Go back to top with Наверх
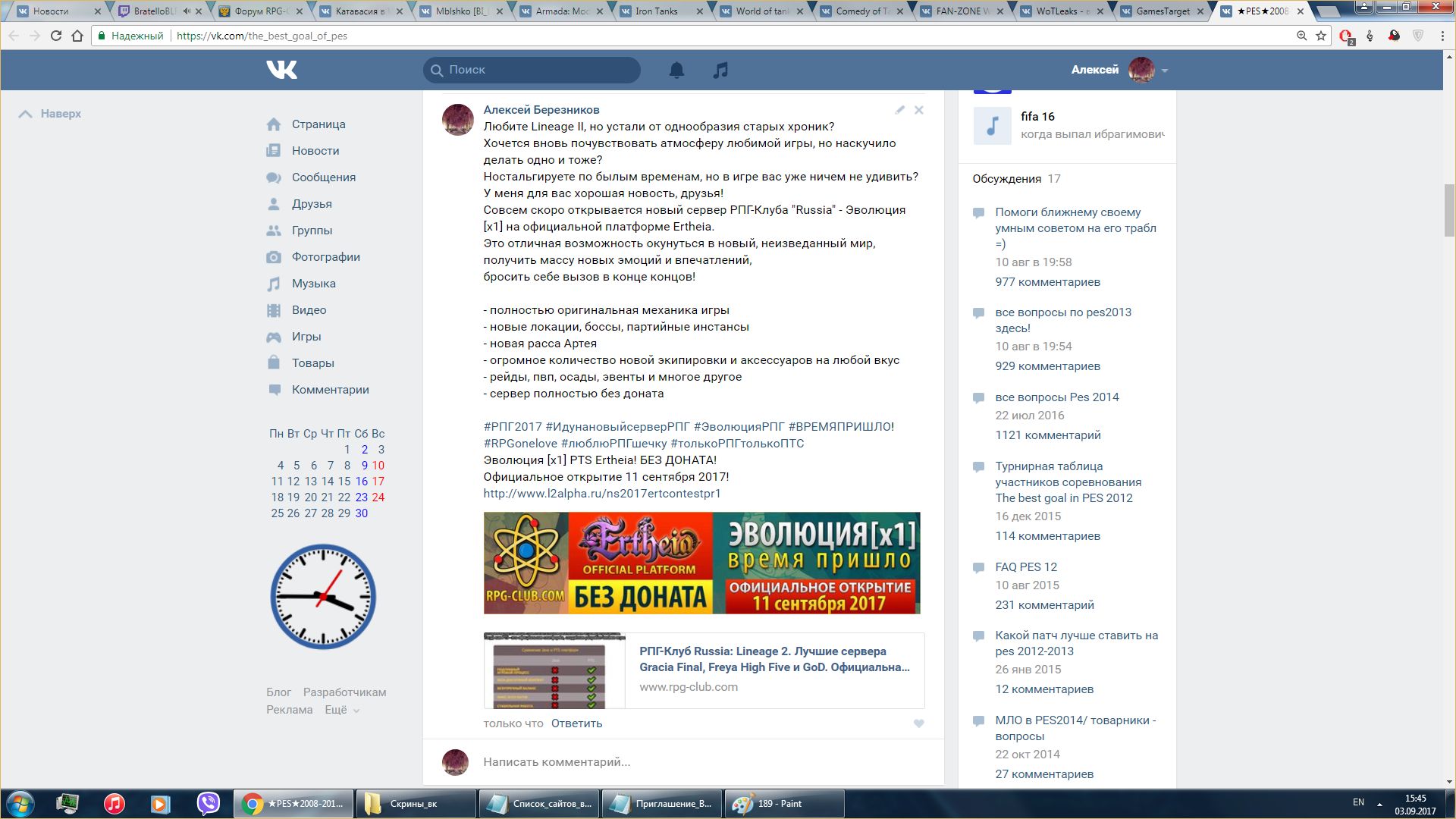Image resolution: width=1456 pixels, height=819 pixels. tap(50, 114)
